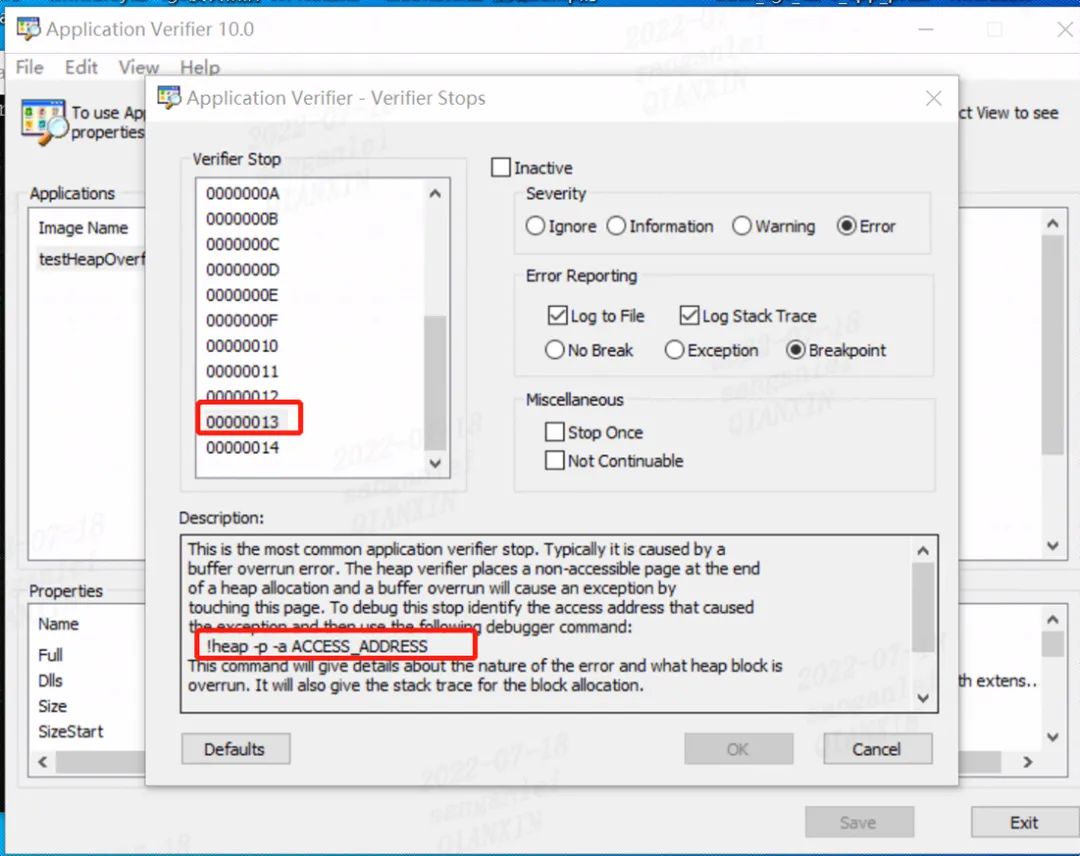Click Verifier Stop list scroll up arrow

point(435,194)
